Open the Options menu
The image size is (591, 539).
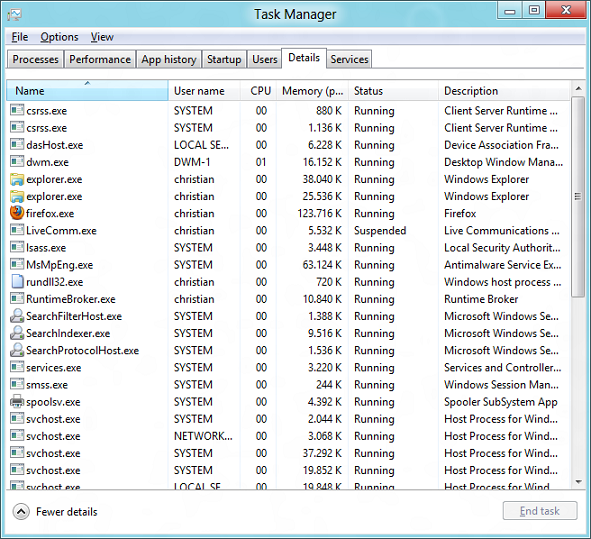60,37
